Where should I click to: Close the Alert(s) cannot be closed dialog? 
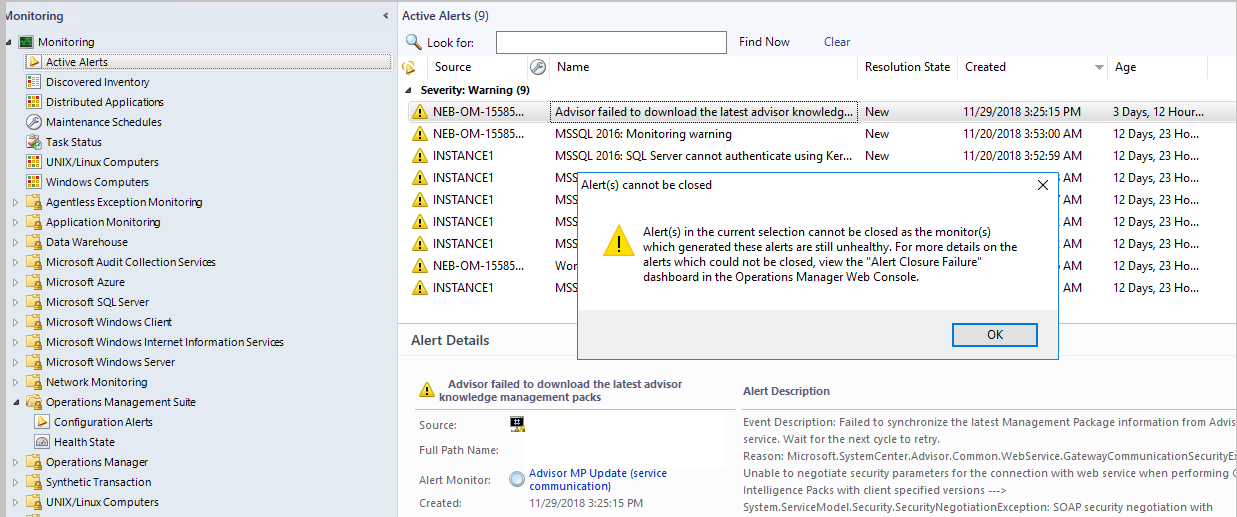coord(1043,185)
